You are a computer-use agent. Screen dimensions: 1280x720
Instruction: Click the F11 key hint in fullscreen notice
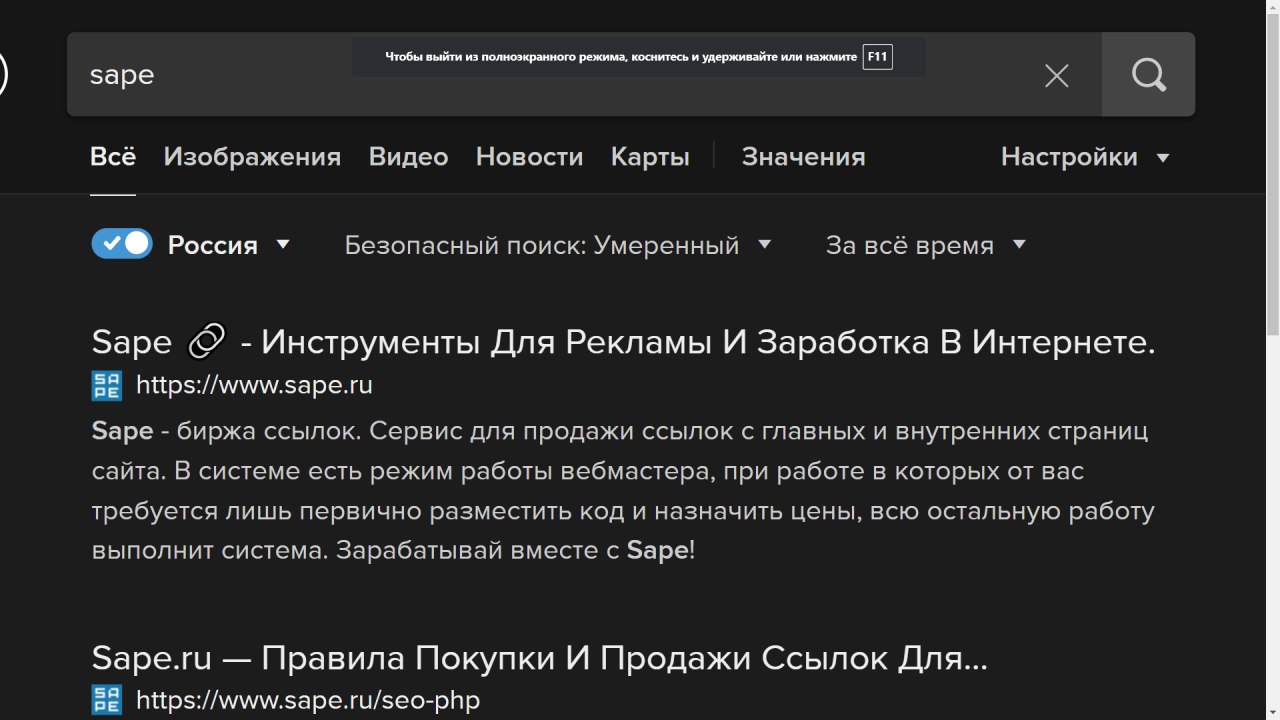pos(877,57)
